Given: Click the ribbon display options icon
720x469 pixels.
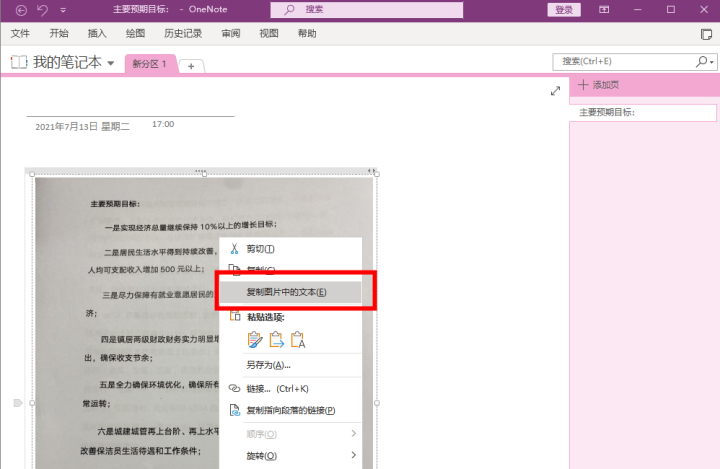Looking at the screenshot, I should point(604,10).
